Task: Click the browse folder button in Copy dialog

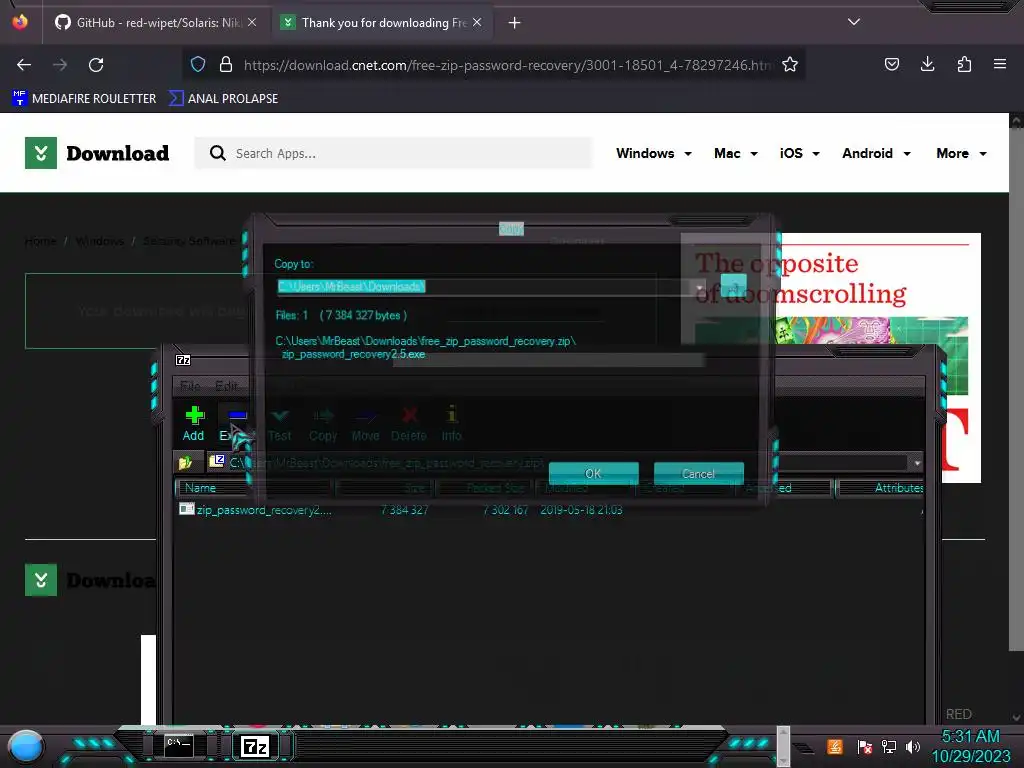Action: coord(733,286)
